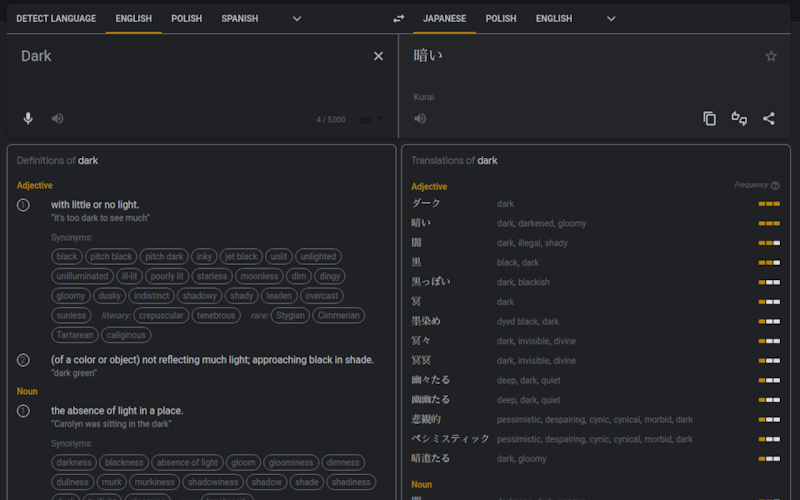Click definition 'with little or no light.'

pyautogui.click(x=95, y=205)
